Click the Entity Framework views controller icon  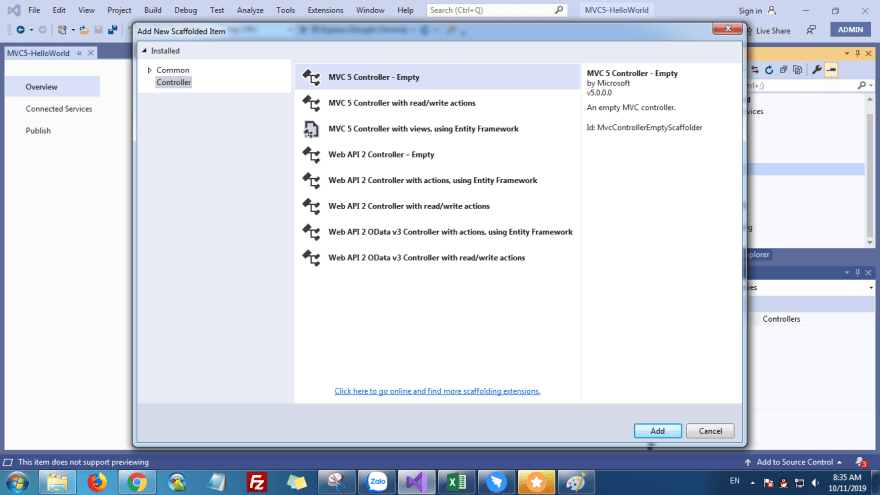point(311,129)
